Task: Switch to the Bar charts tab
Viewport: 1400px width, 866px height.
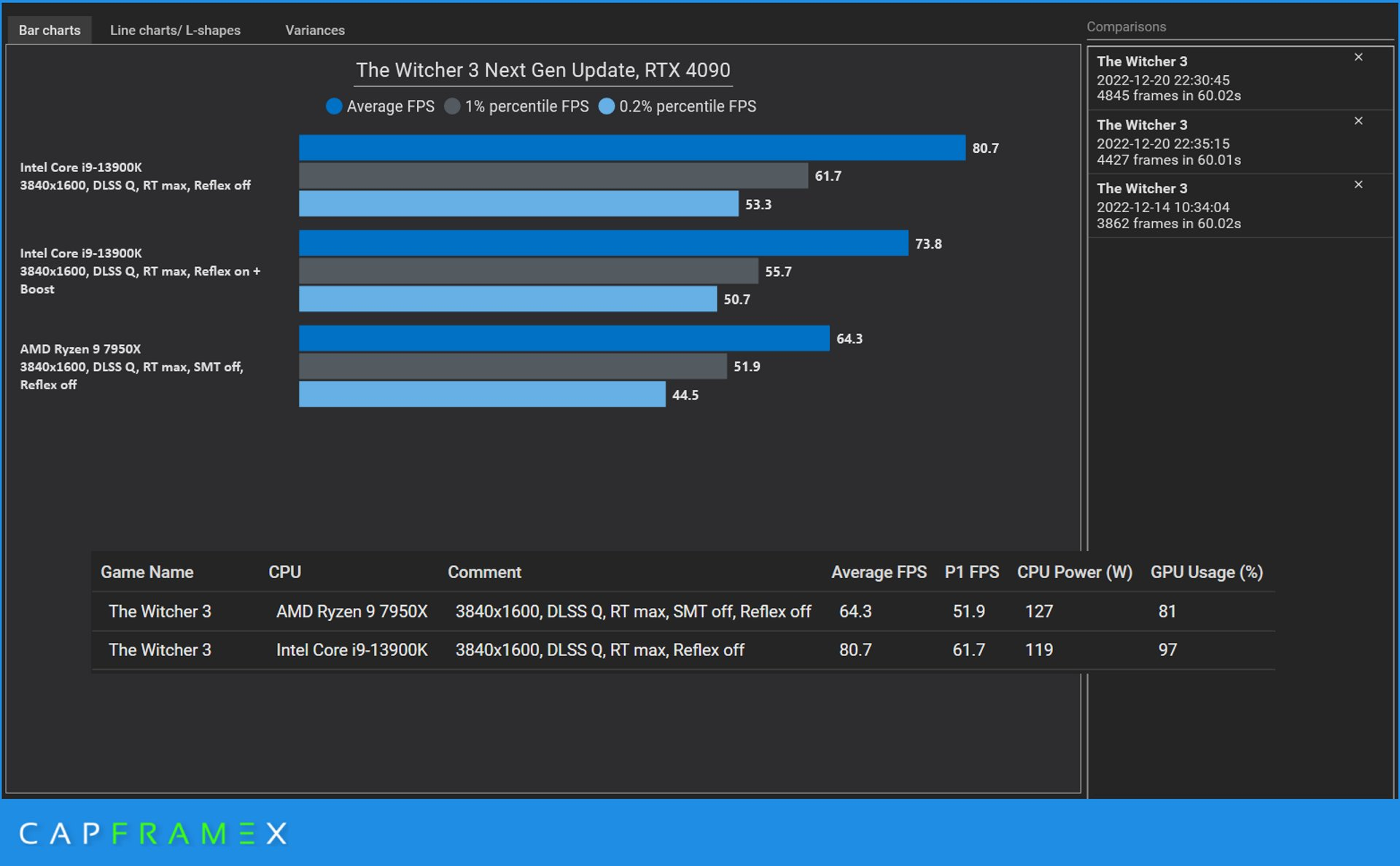Action: tap(50, 30)
